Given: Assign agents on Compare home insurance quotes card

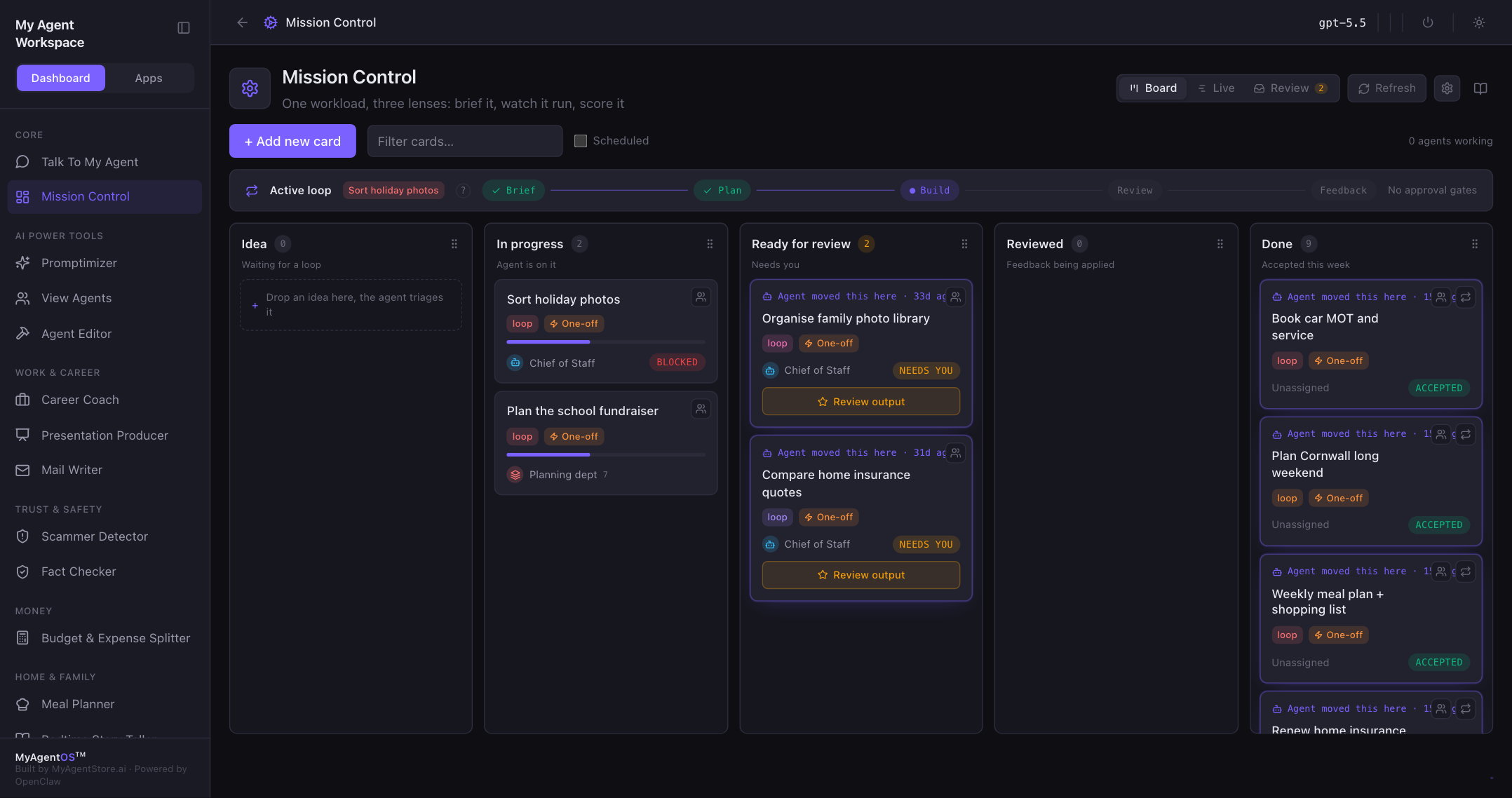Looking at the screenshot, I should [955, 453].
